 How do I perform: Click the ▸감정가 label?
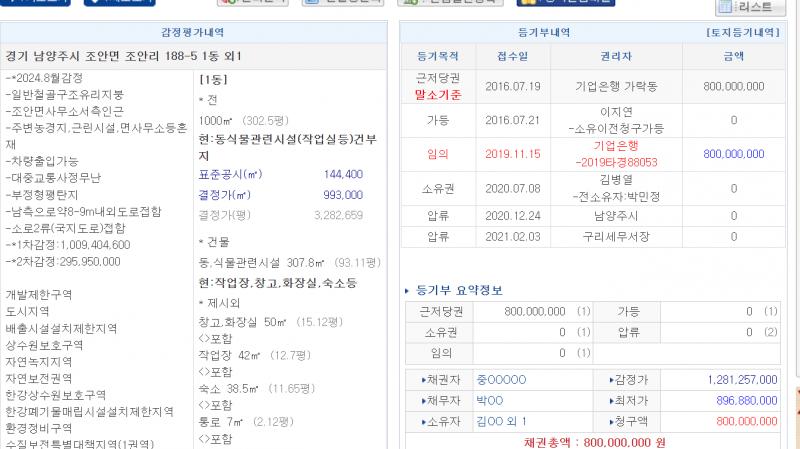tap(628, 380)
